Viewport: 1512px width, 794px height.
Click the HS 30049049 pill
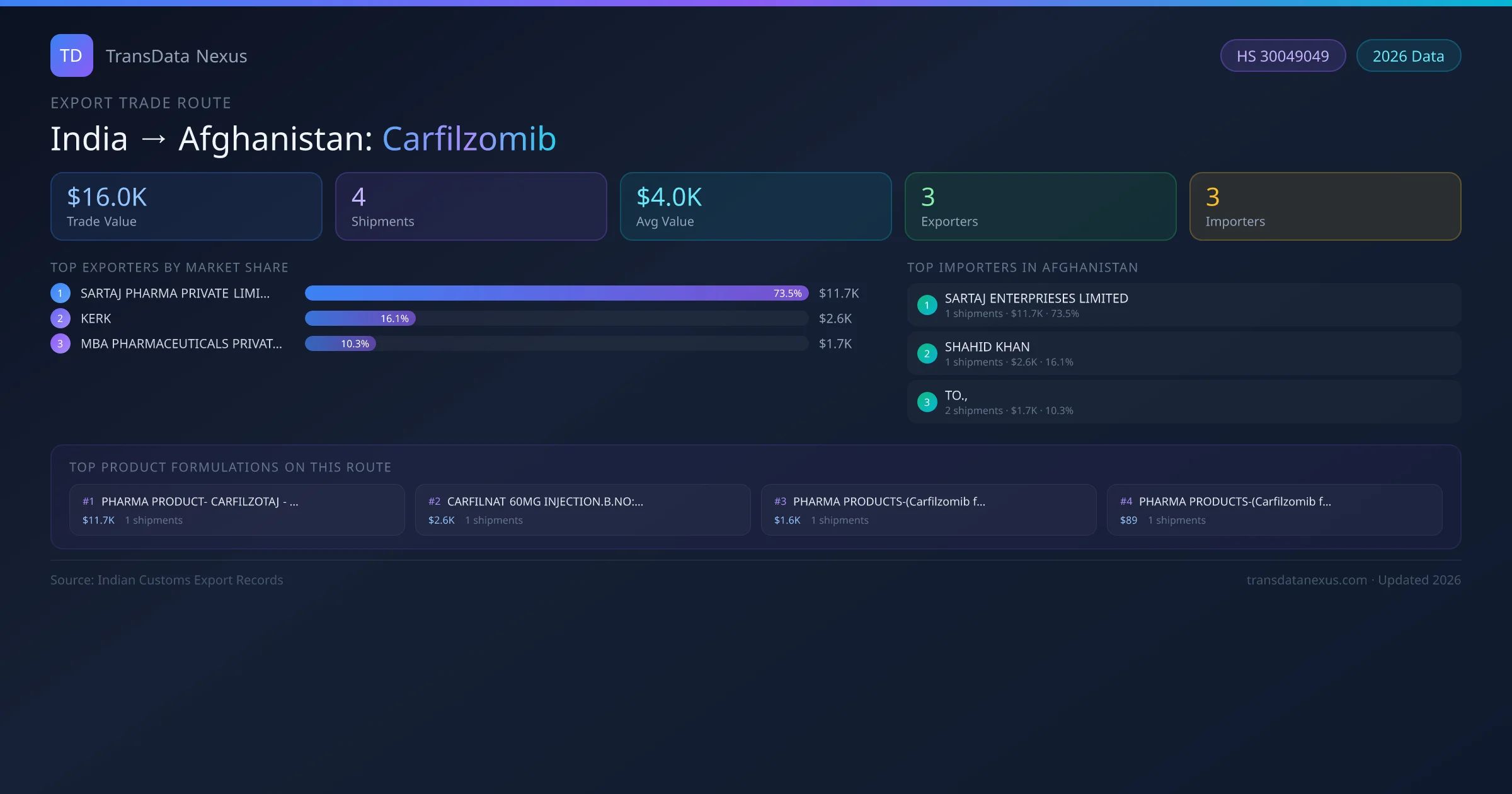(1282, 56)
